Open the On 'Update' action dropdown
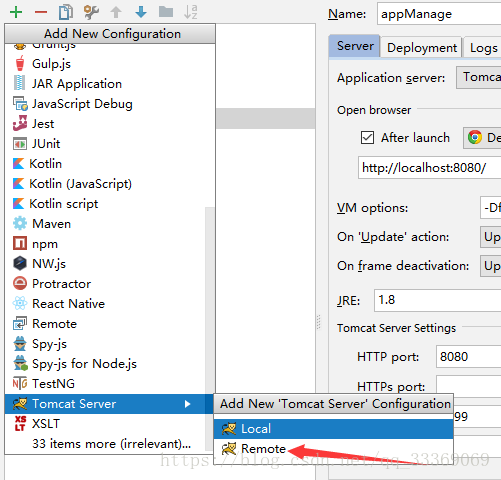The height and width of the screenshot is (480, 501). coord(490,237)
